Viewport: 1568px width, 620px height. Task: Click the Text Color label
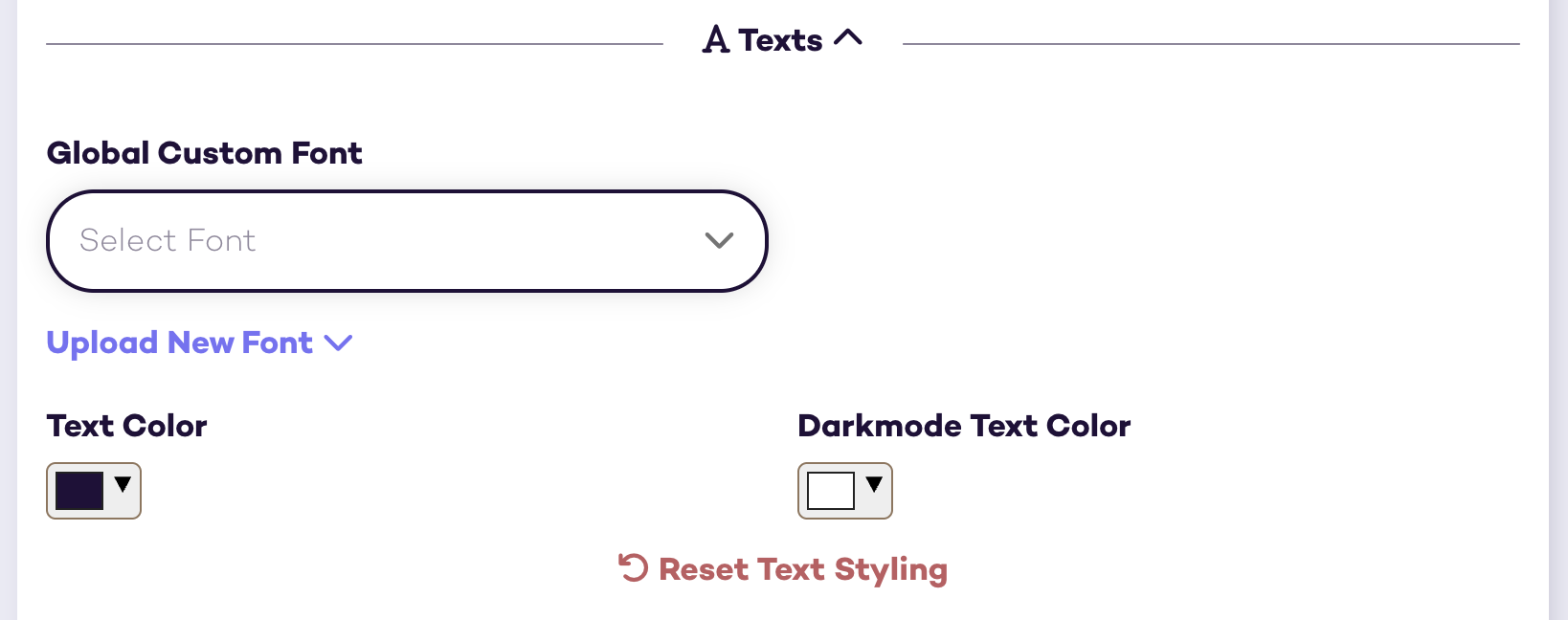click(x=126, y=426)
